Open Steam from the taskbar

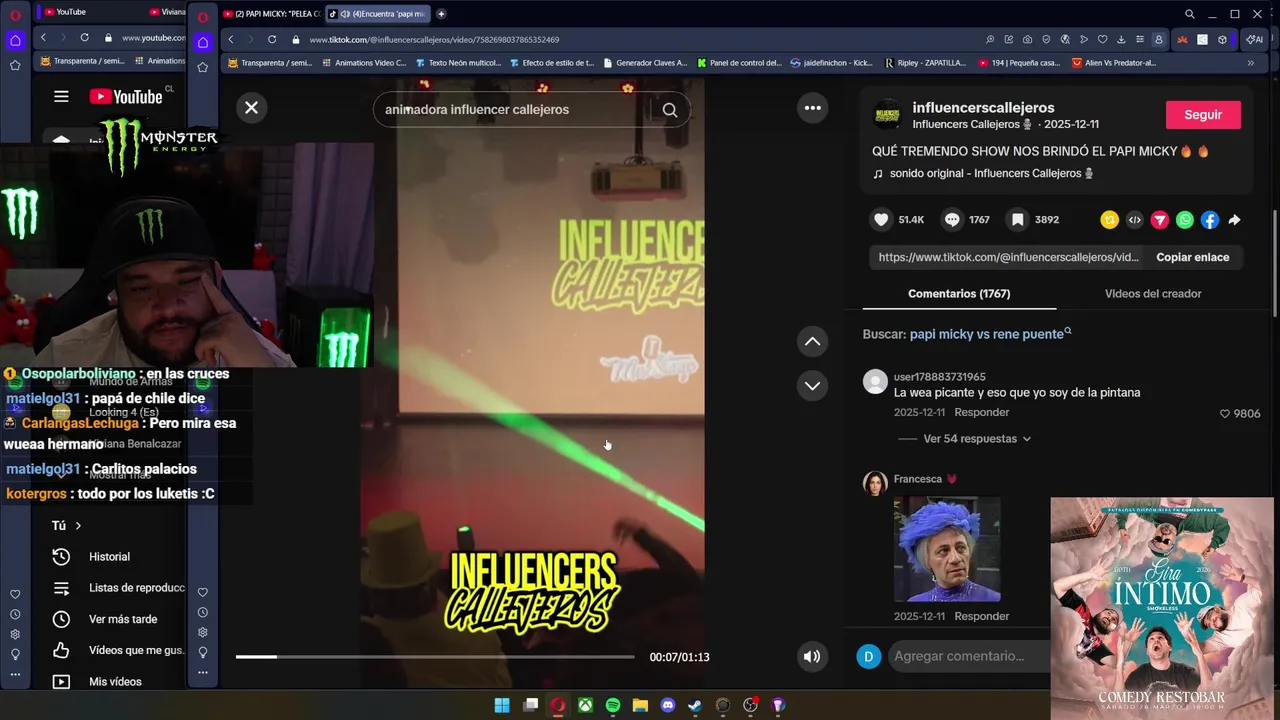pyautogui.click(x=695, y=705)
